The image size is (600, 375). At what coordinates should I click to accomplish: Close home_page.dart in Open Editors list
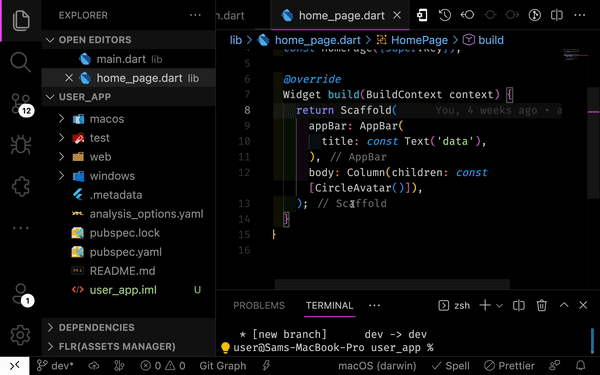coord(69,78)
